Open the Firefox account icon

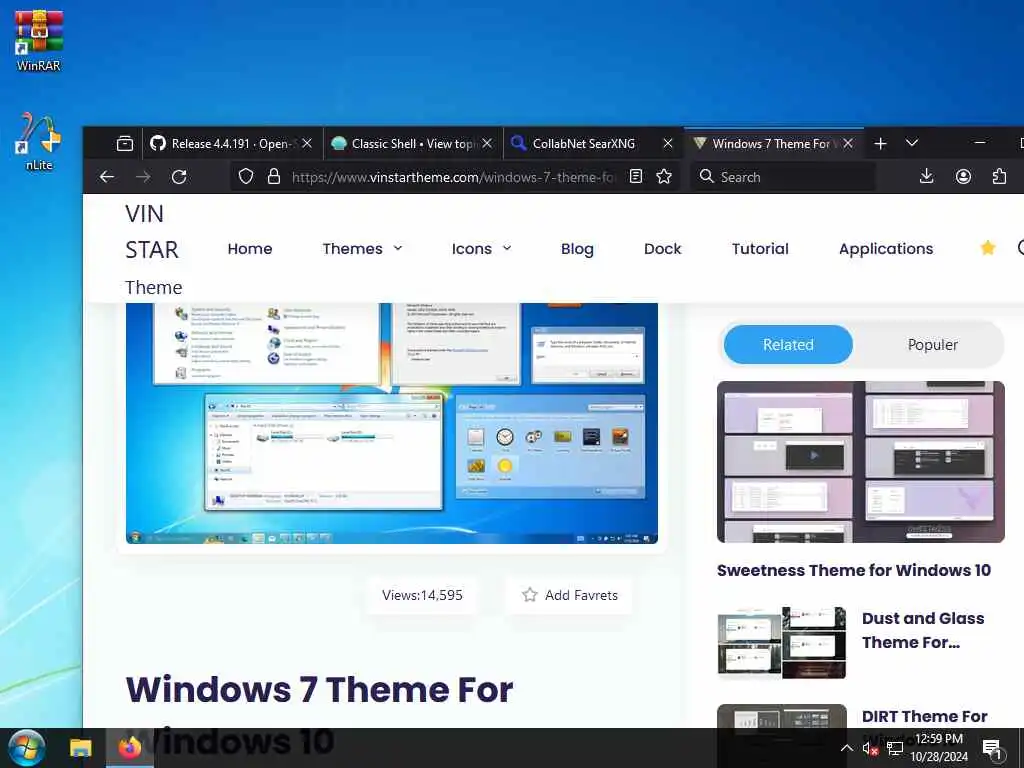963,176
